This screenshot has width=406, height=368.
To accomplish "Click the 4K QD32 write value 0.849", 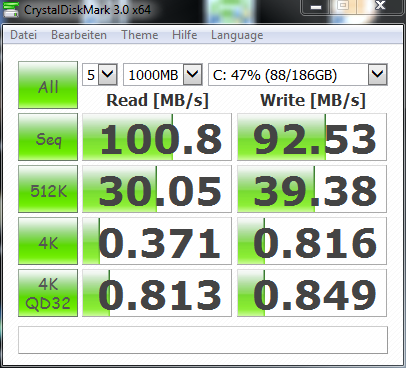I will (x=312, y=293).
